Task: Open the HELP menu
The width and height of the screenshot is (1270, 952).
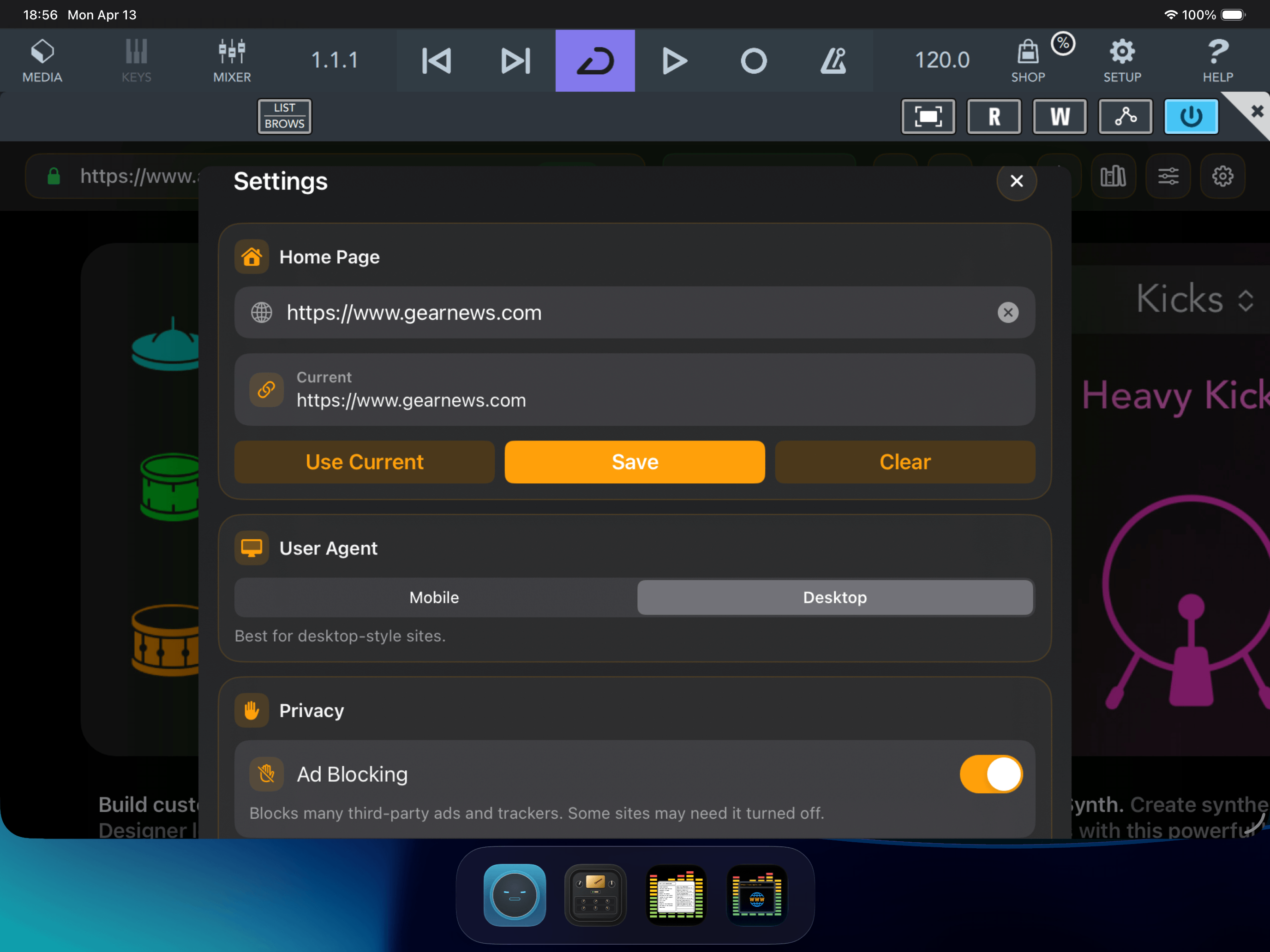Action: [x=1218, y=60]
